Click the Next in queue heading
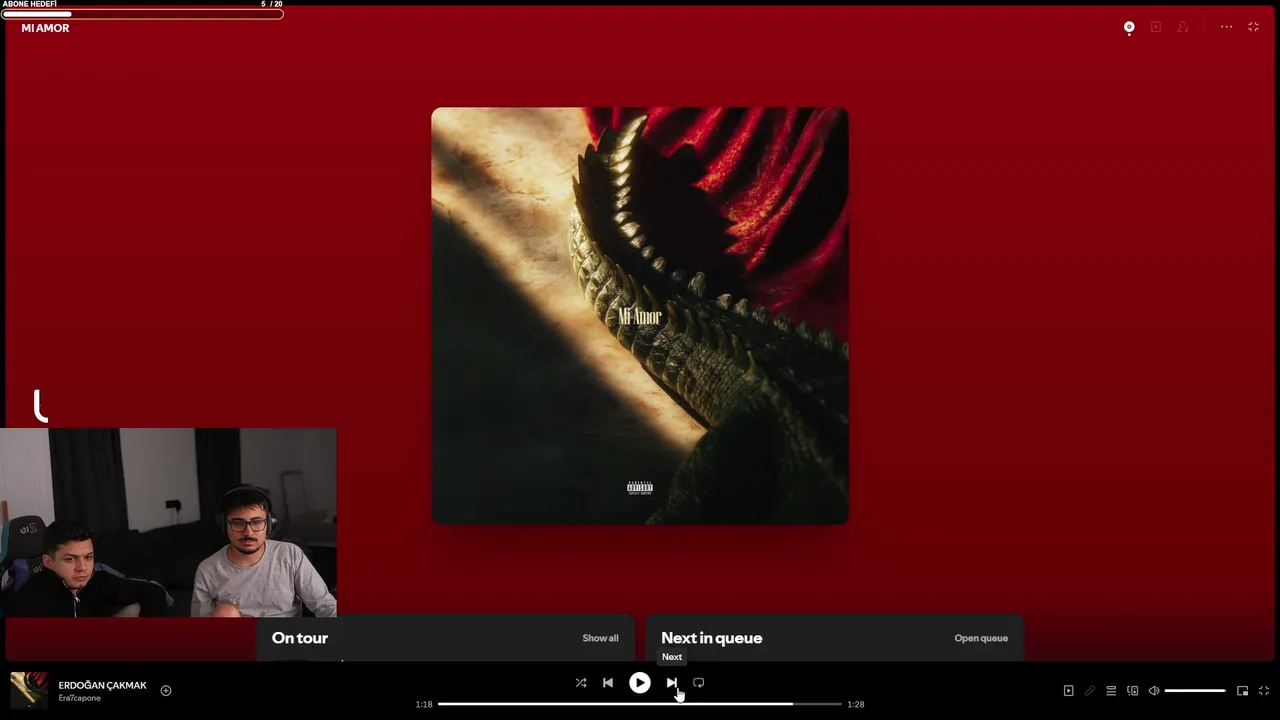This screenshot has height=720, width=1280. [x=711, y=638]
